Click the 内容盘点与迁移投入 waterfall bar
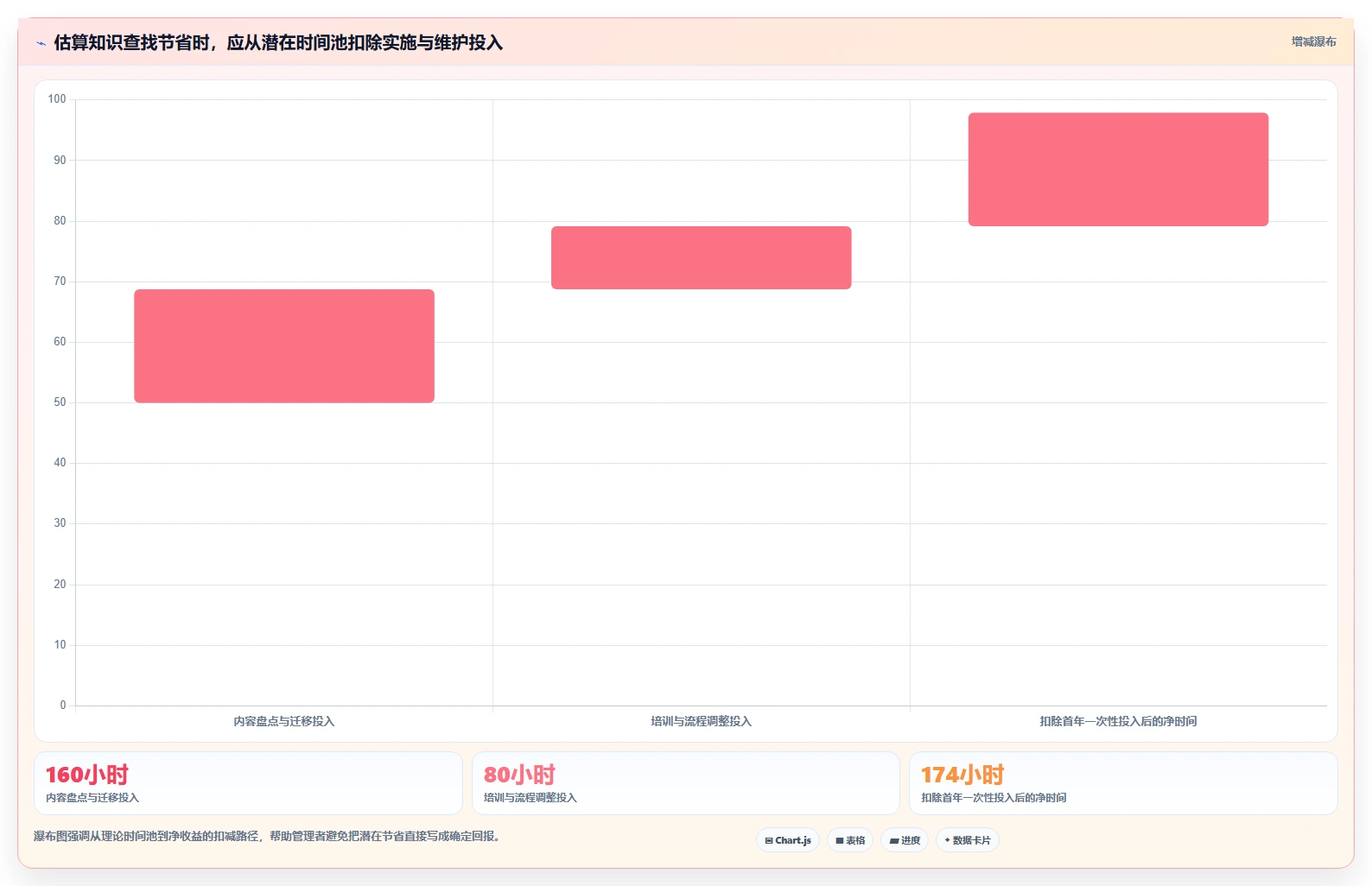The image size is (1372, 886). pos(284,345)
